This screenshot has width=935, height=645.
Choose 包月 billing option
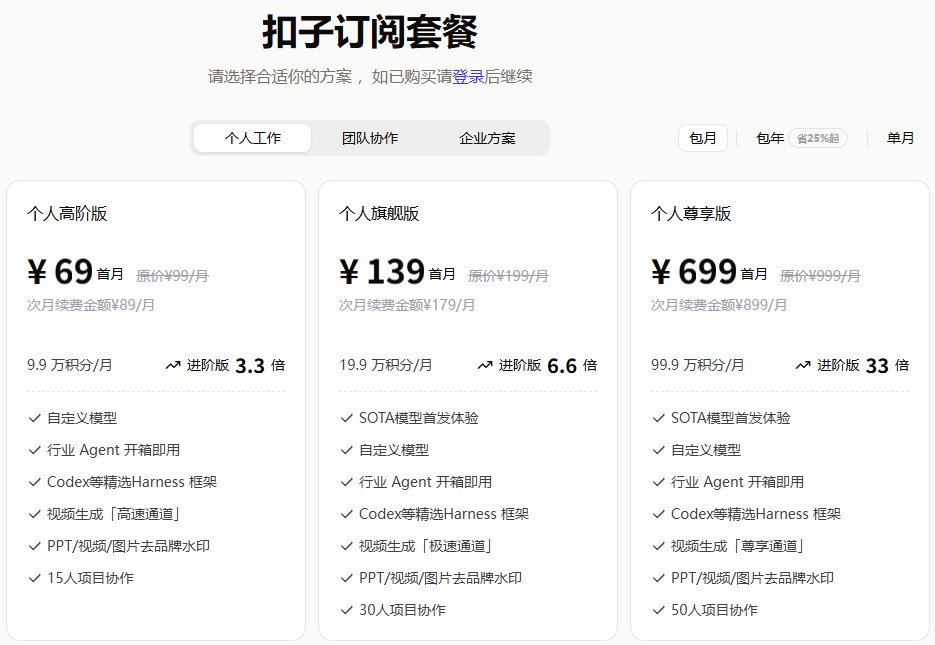point(702,138)
